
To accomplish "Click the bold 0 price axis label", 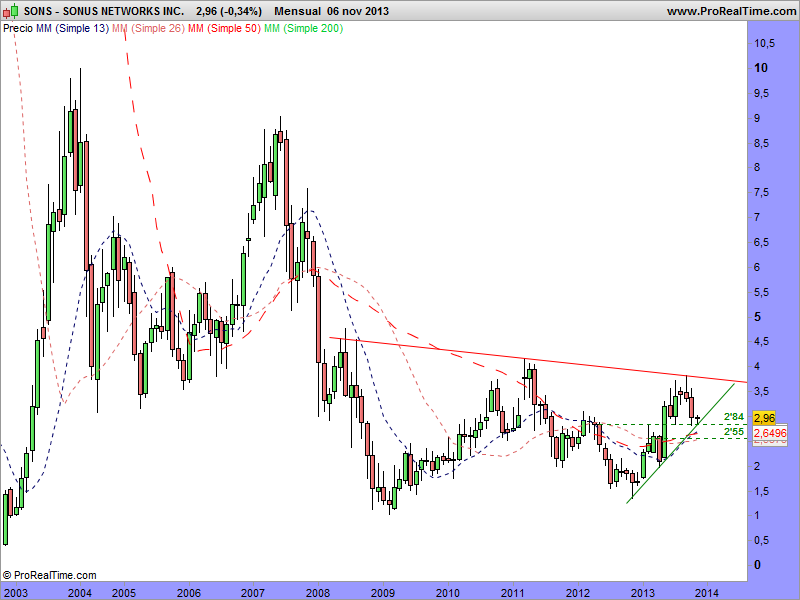I will coord(757,565).
